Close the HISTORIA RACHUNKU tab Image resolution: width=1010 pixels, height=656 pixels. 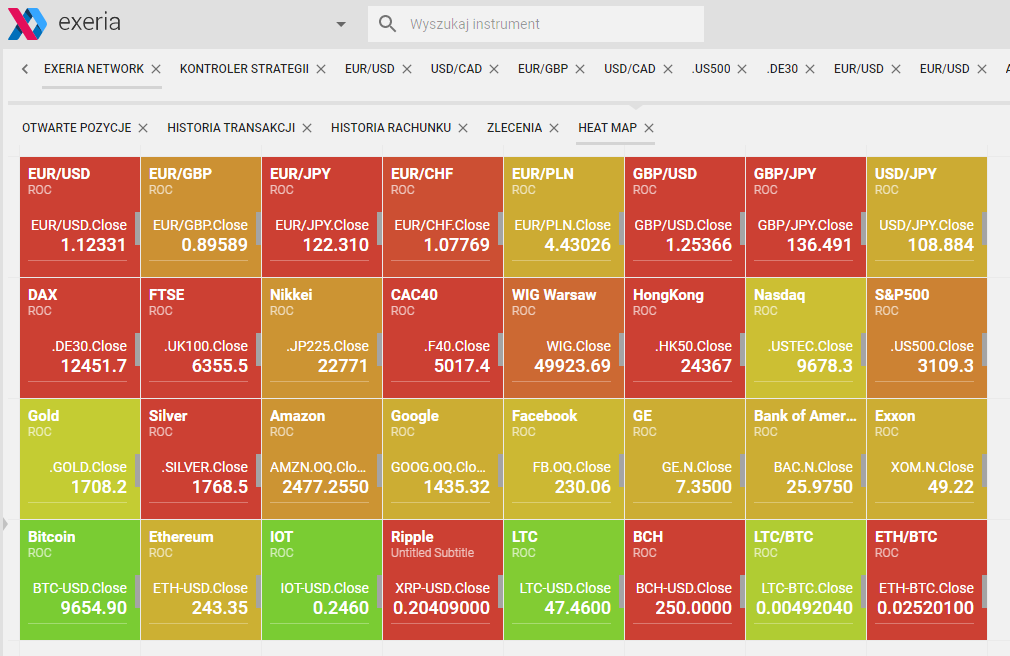coord(462,128)
